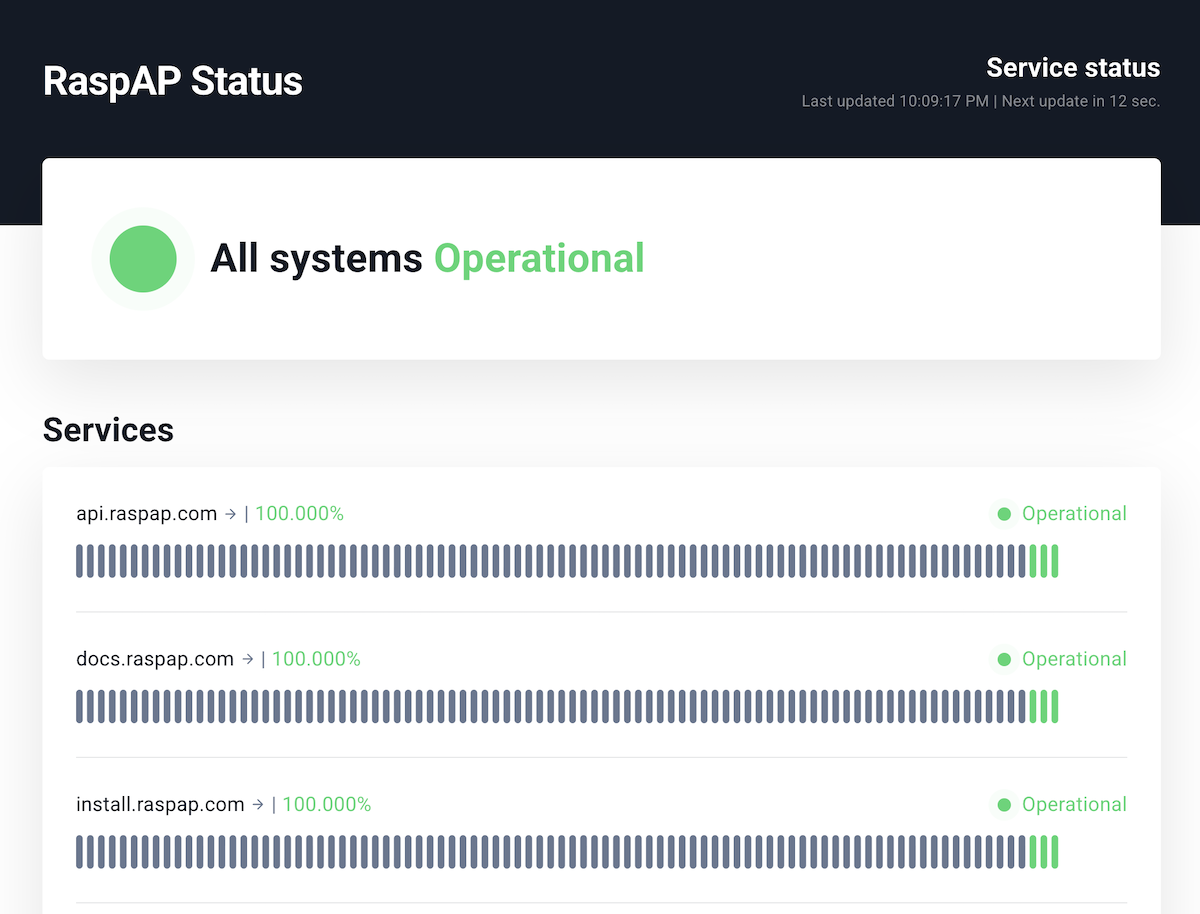Open the install.raspap.com service link
This screenshot has width=1200, height=914.
point(161,804)
